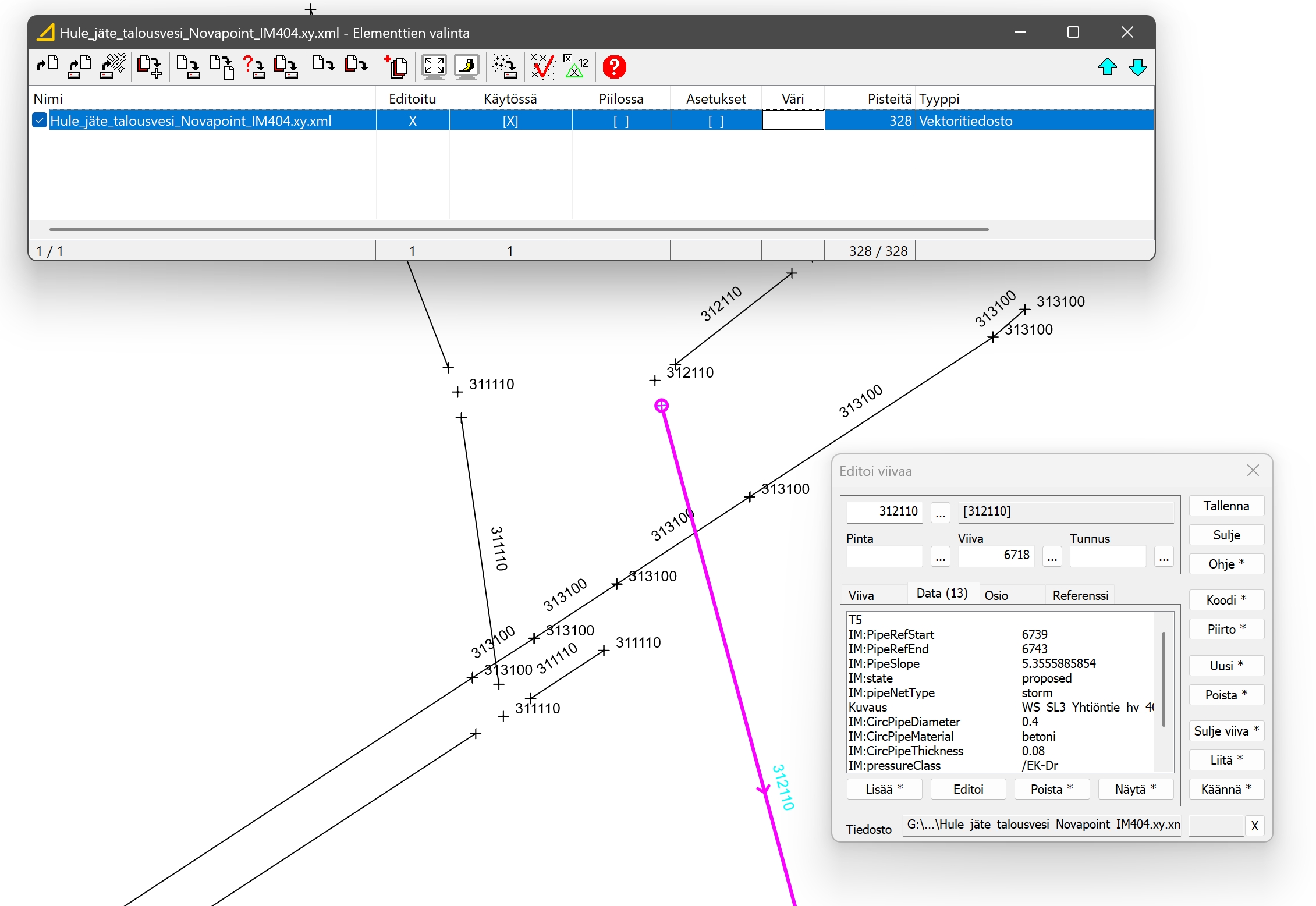Open code browse button next to 312110
Screen dimensions: 1316x906
pos(940,513)
